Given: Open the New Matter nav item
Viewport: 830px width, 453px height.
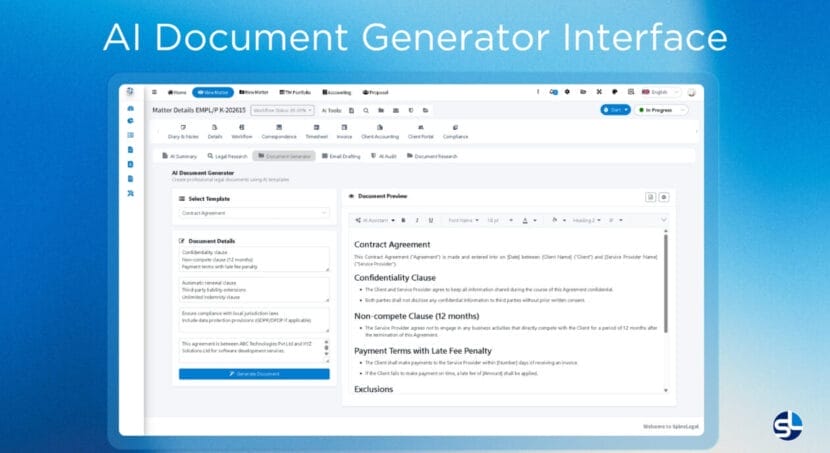Looking at the screenshot, I should tap(254, 92).
